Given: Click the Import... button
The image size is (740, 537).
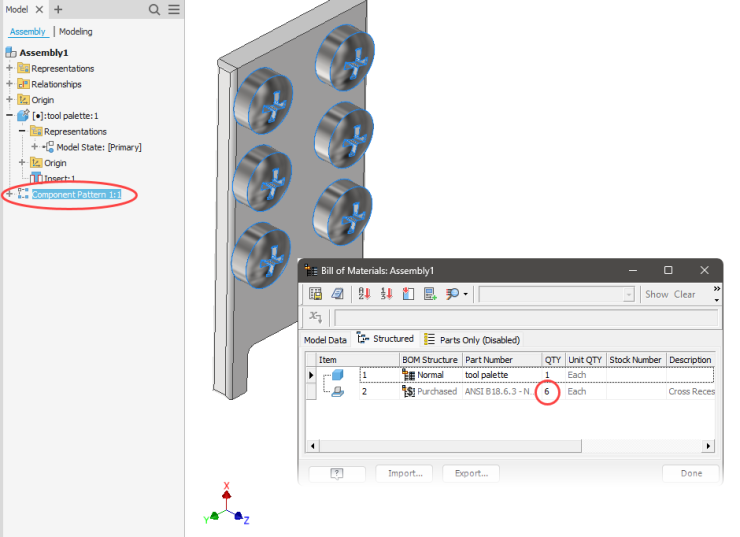Looking at the screenshot, I should point(404,473).
